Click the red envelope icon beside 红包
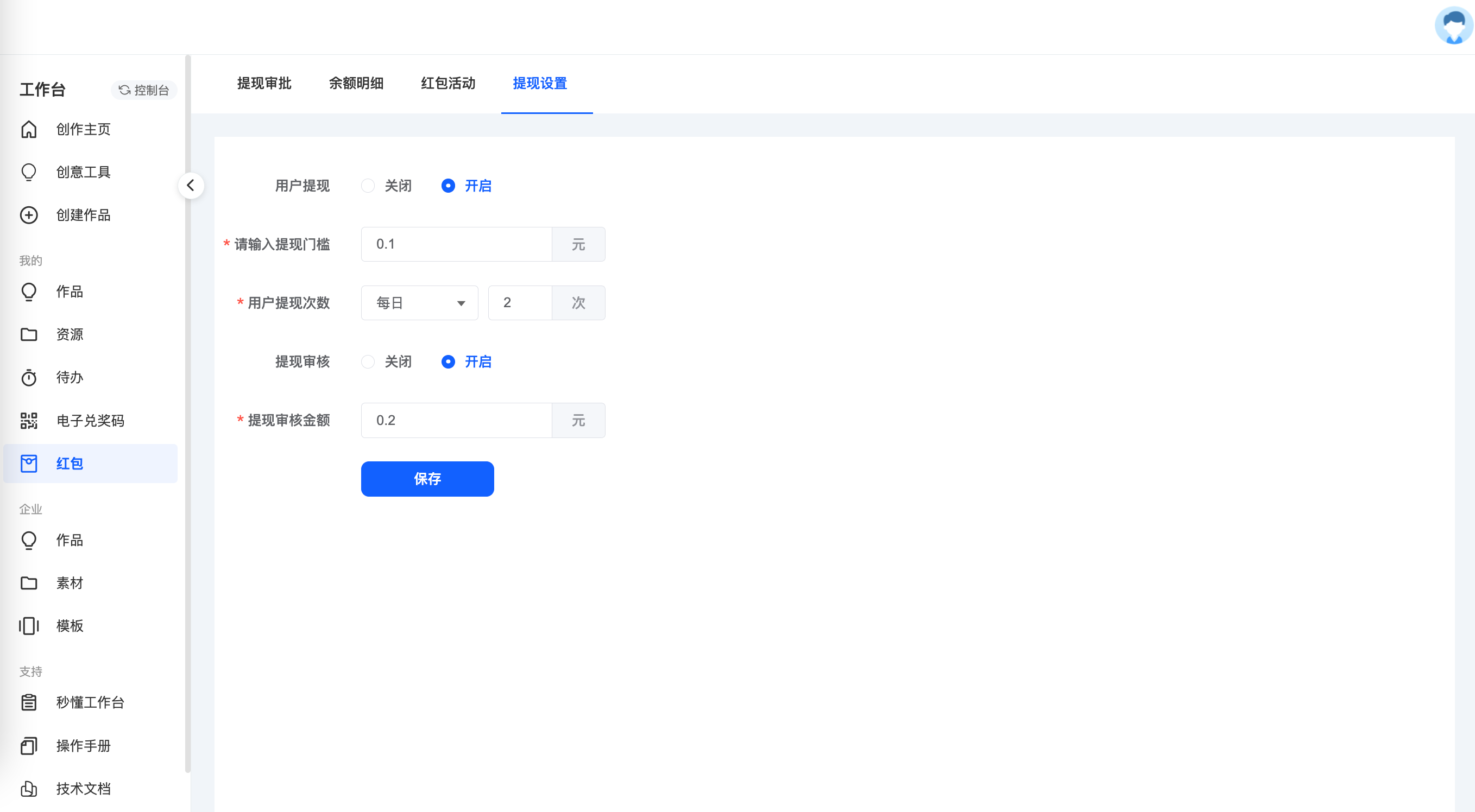This screenshot has width=1475, height=812. pyautogui.click(x=29, y=464)
